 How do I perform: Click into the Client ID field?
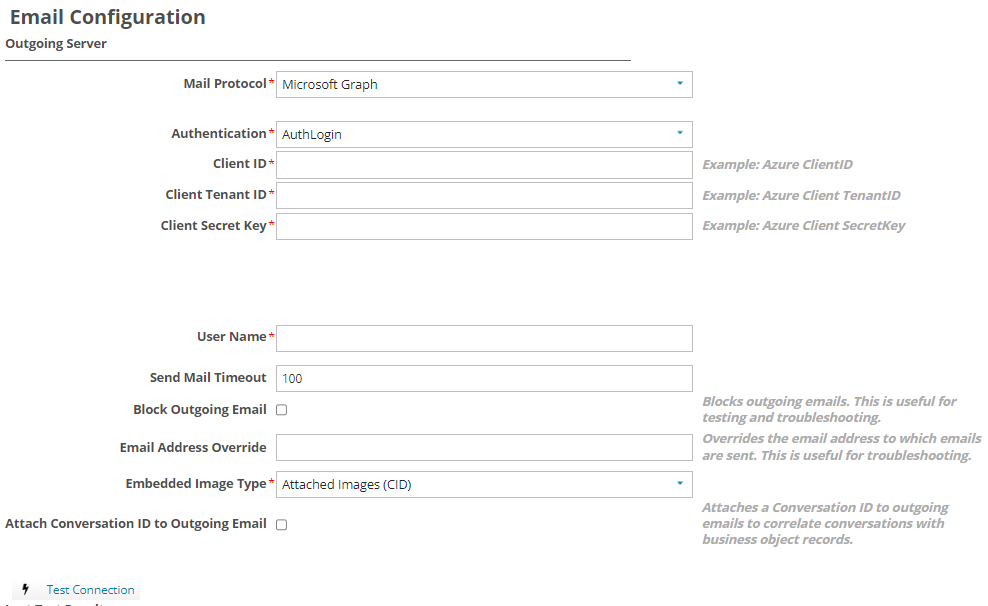point(484,164)
